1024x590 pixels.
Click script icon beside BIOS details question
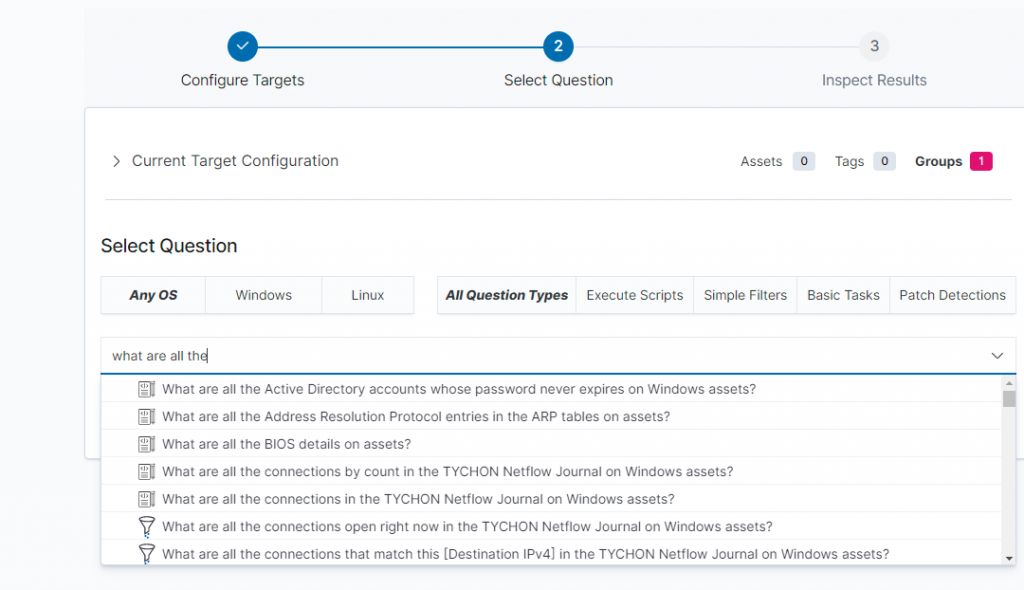point(146,444)
